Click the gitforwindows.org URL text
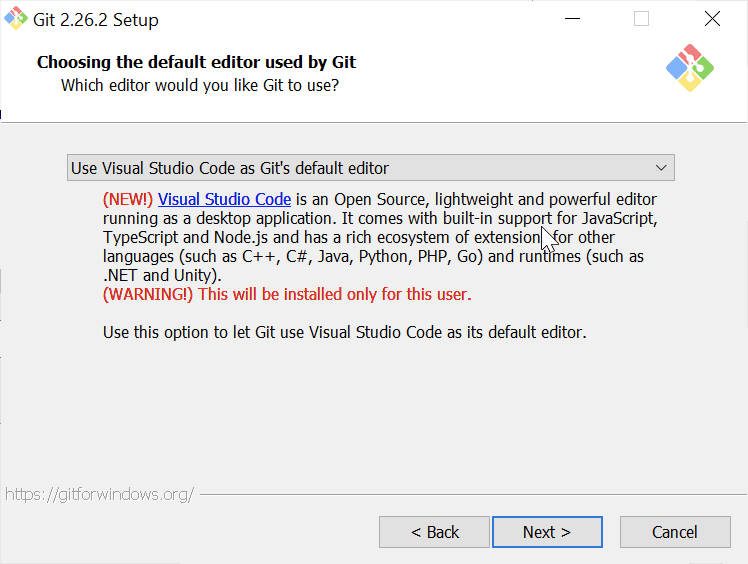Viewport: 748px width, 564px height. coord(99,494)
